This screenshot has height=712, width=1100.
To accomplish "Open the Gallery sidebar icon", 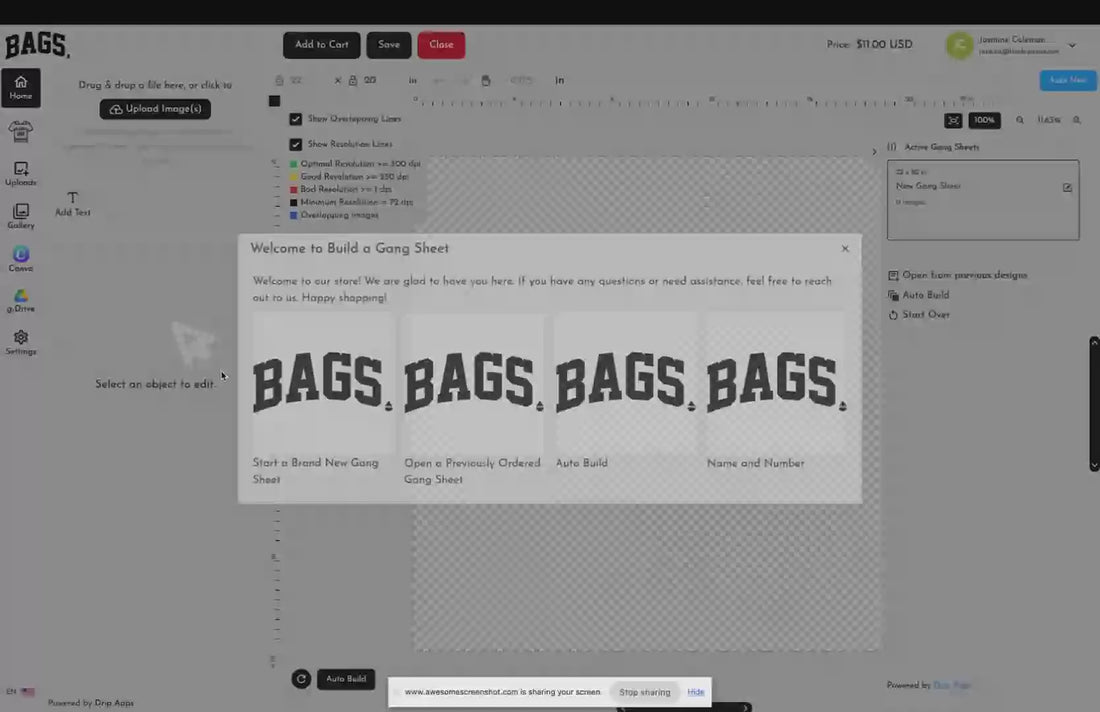I will coord(20,216).
